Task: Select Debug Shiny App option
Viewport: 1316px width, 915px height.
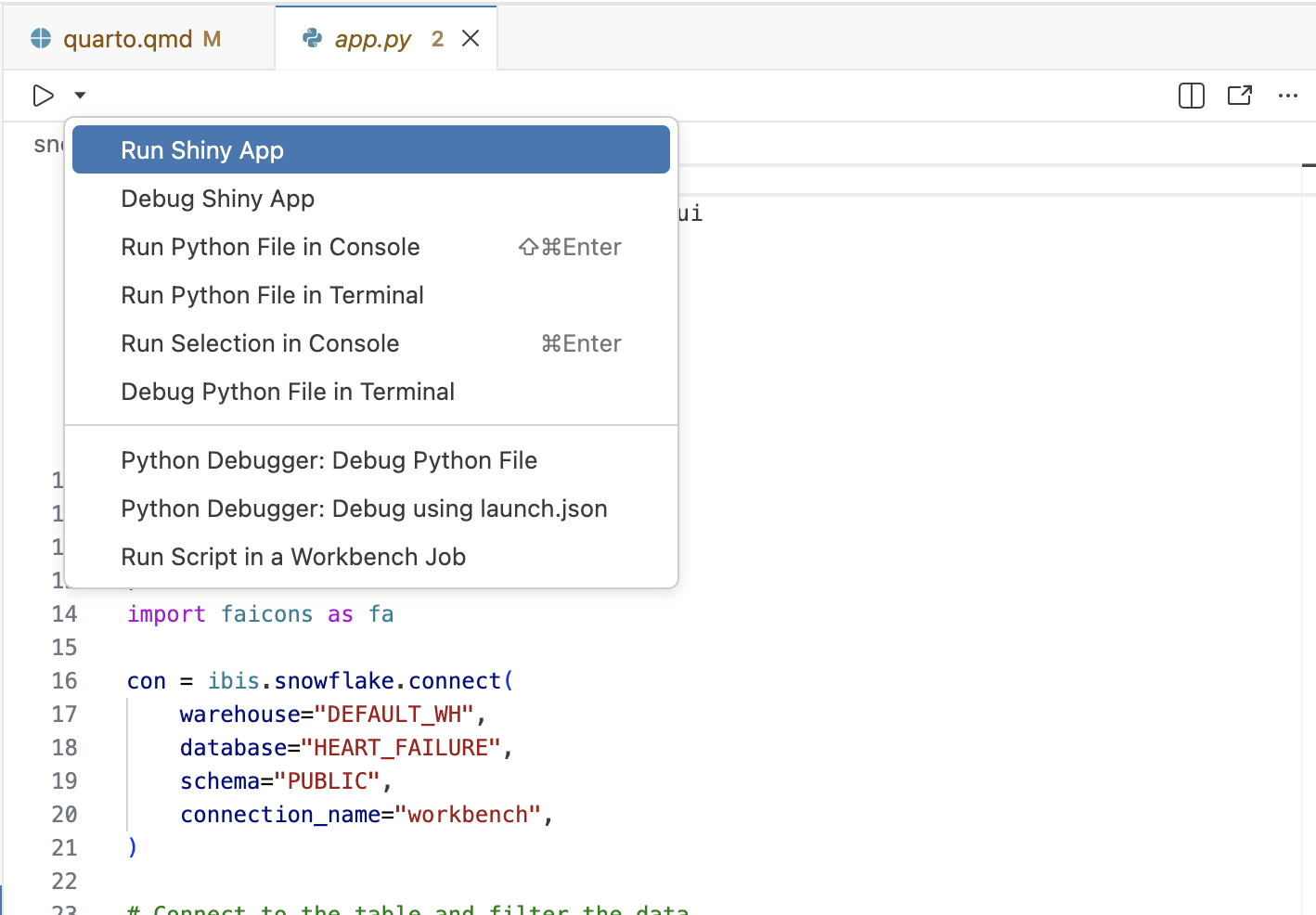Action: click(x=217, y=199)
